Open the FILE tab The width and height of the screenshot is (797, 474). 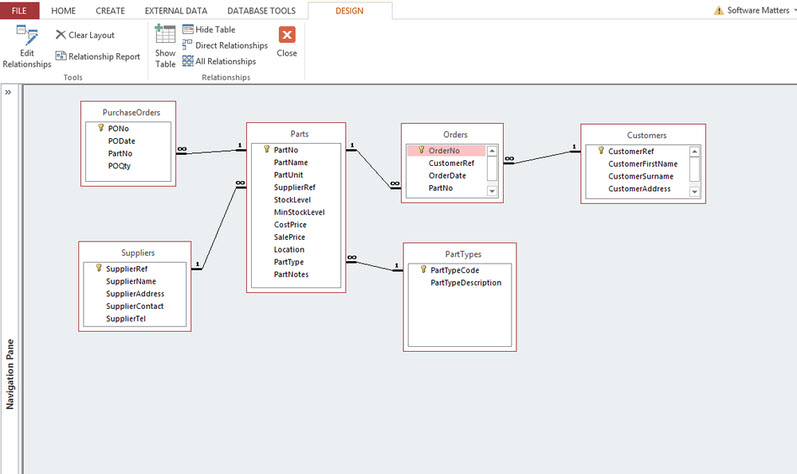click(x=20, y=10)
